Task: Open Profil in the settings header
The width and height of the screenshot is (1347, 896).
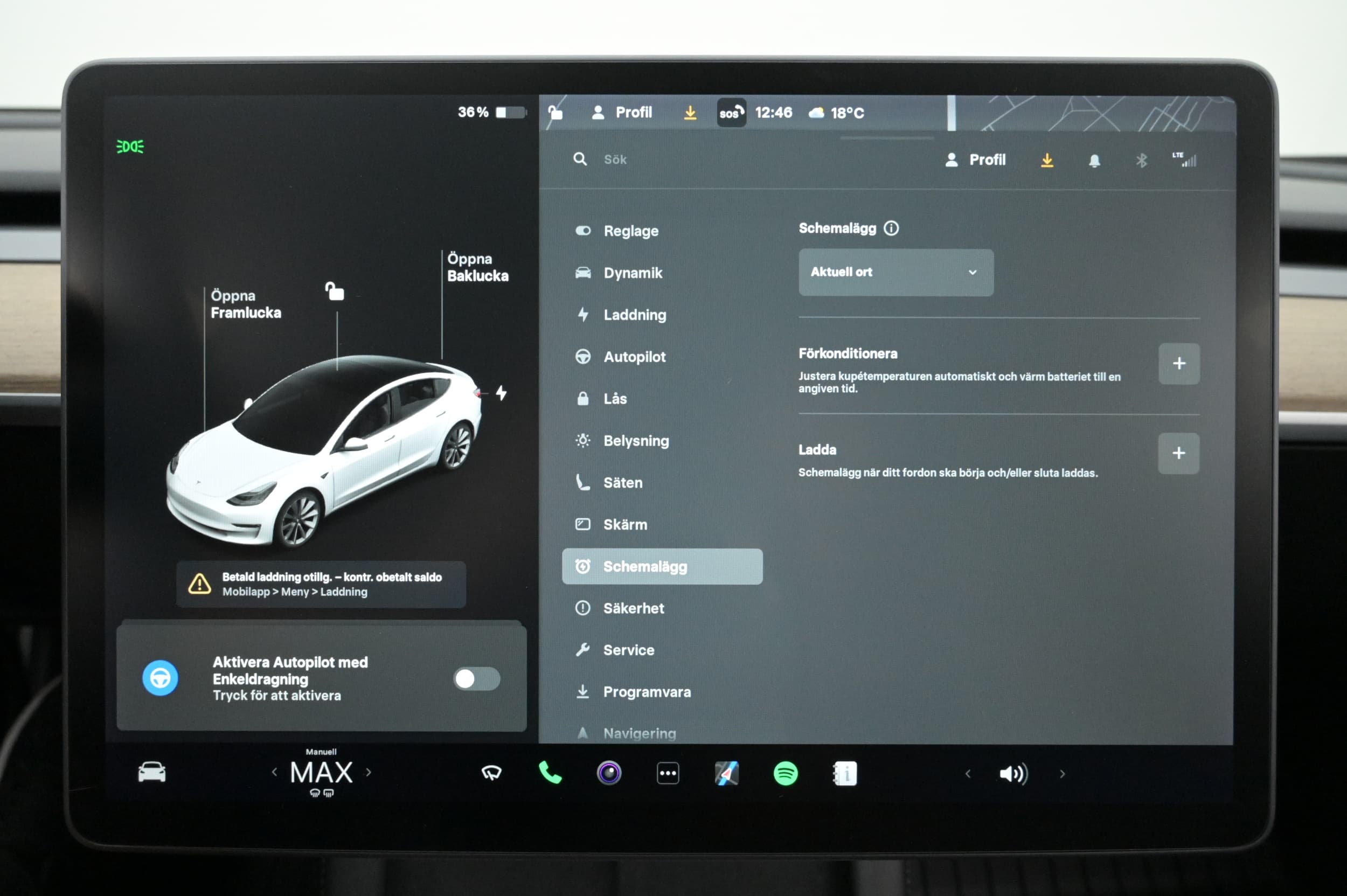Action: (976, 159)
